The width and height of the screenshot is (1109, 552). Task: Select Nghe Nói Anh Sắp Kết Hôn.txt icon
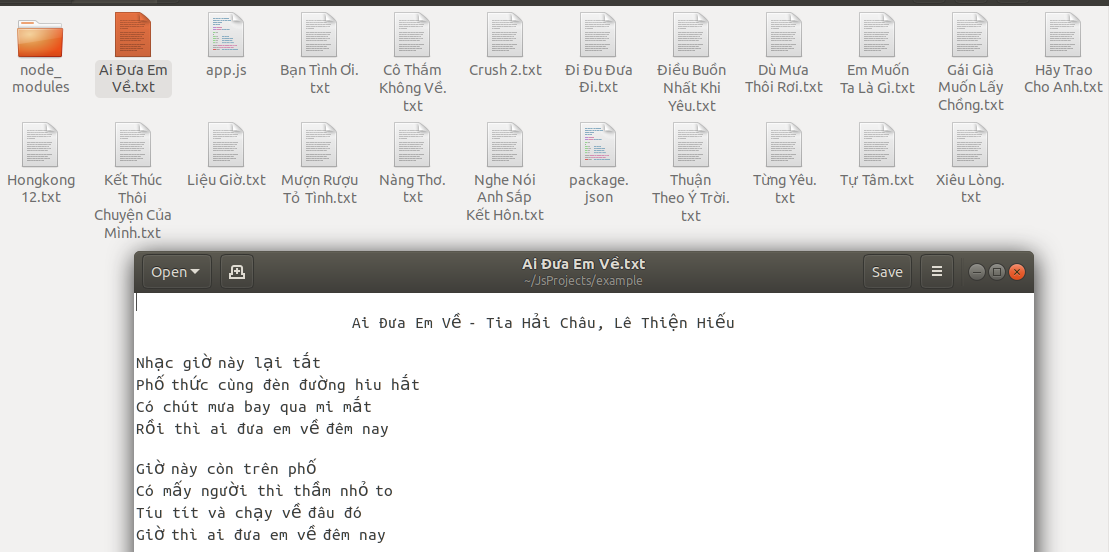[x=505, y=145]
